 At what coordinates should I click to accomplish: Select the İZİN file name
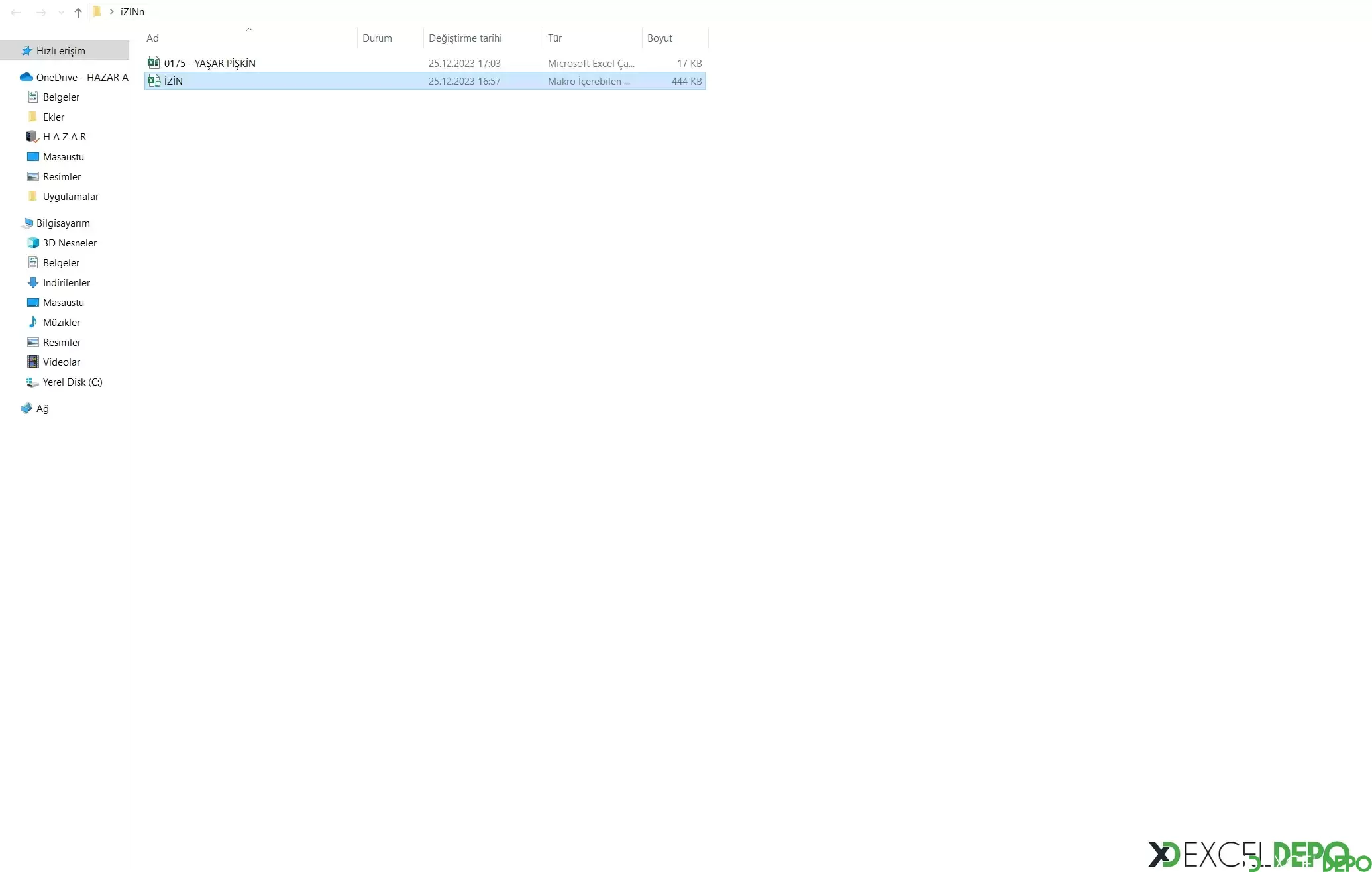tap(174, 81)
